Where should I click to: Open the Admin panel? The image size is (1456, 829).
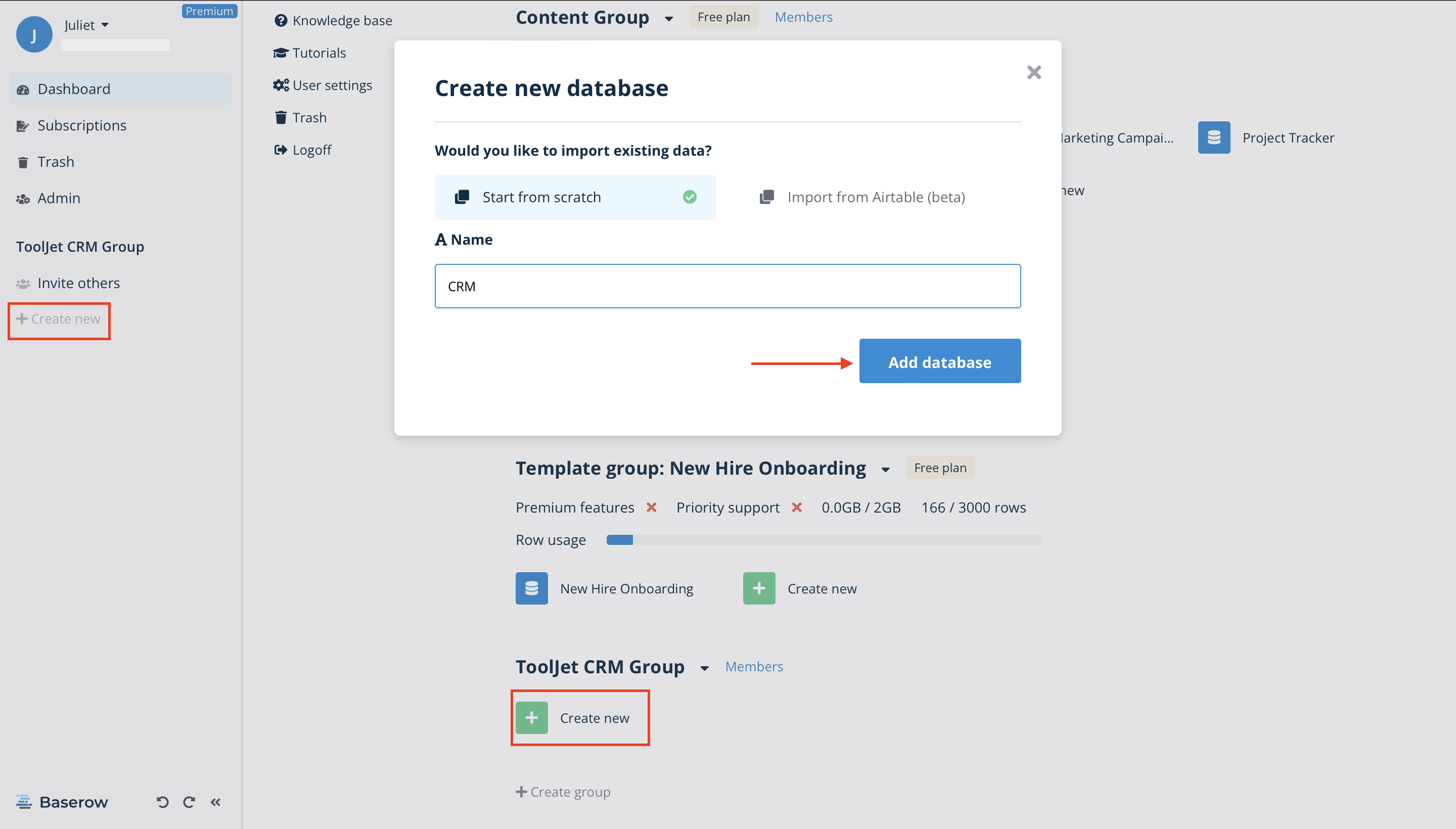pos(58,198)
